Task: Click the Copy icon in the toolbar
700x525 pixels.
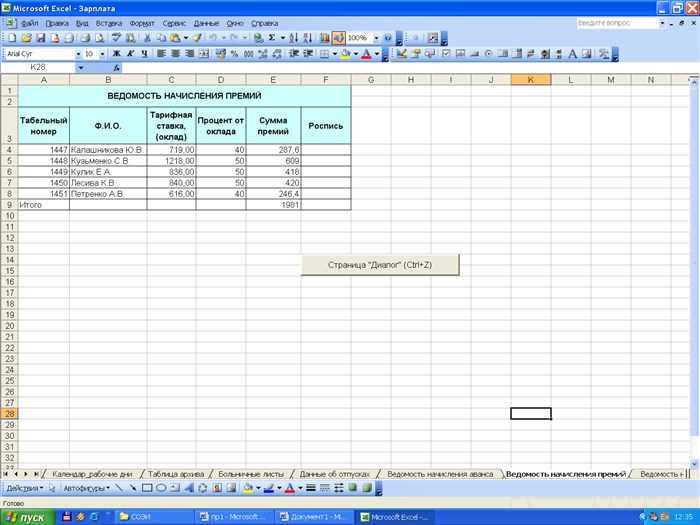Action: [x=161, y=38]
